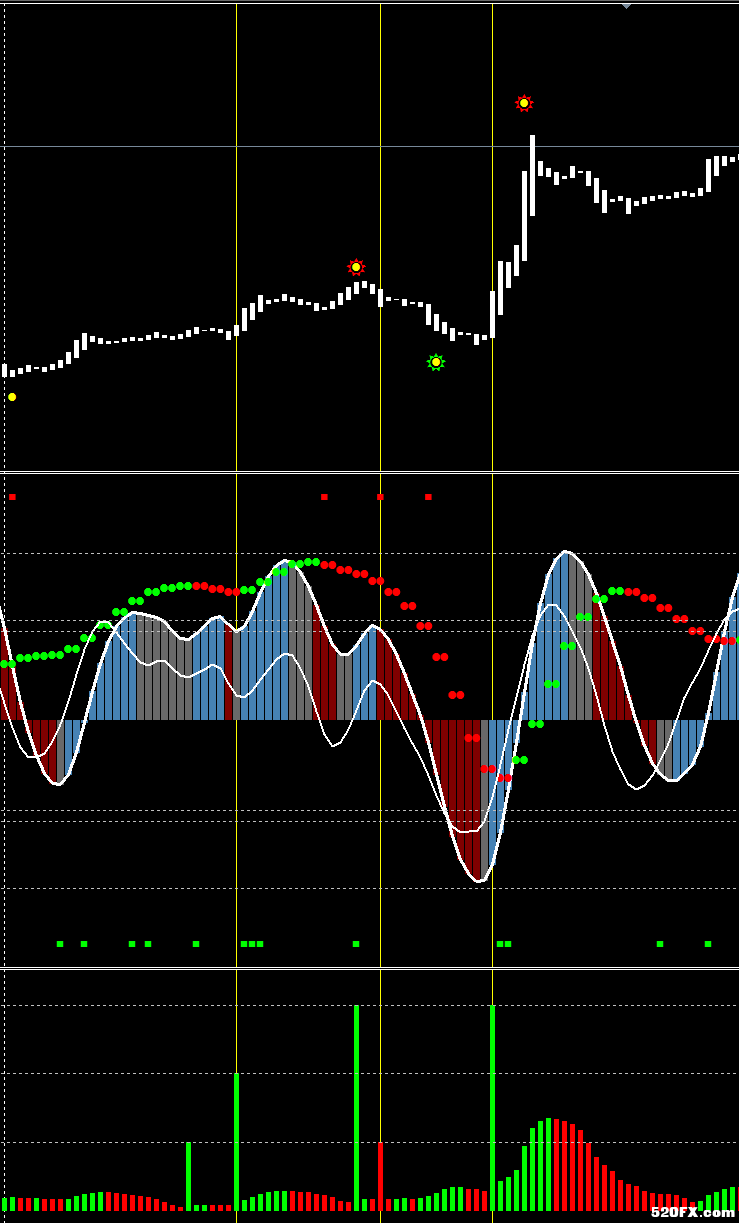The image size is (739, 1223).
Task: Click the highest peak of the white oscillator line
Action: coord(565,551)
